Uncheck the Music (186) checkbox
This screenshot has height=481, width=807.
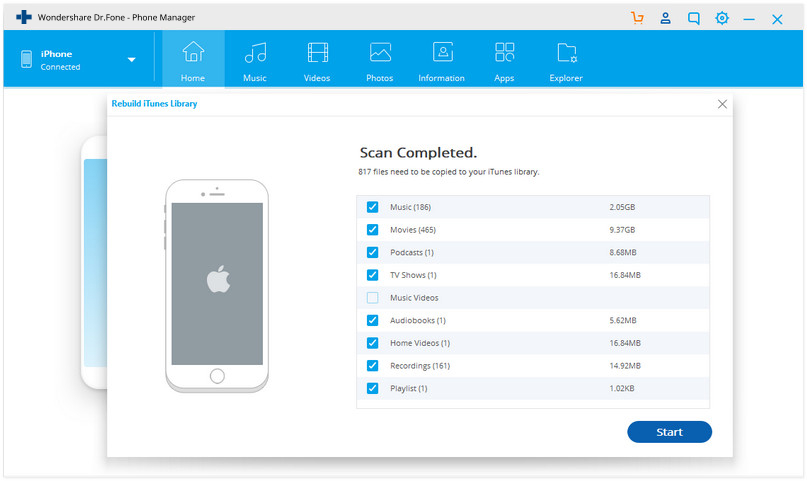click(373, 207)
